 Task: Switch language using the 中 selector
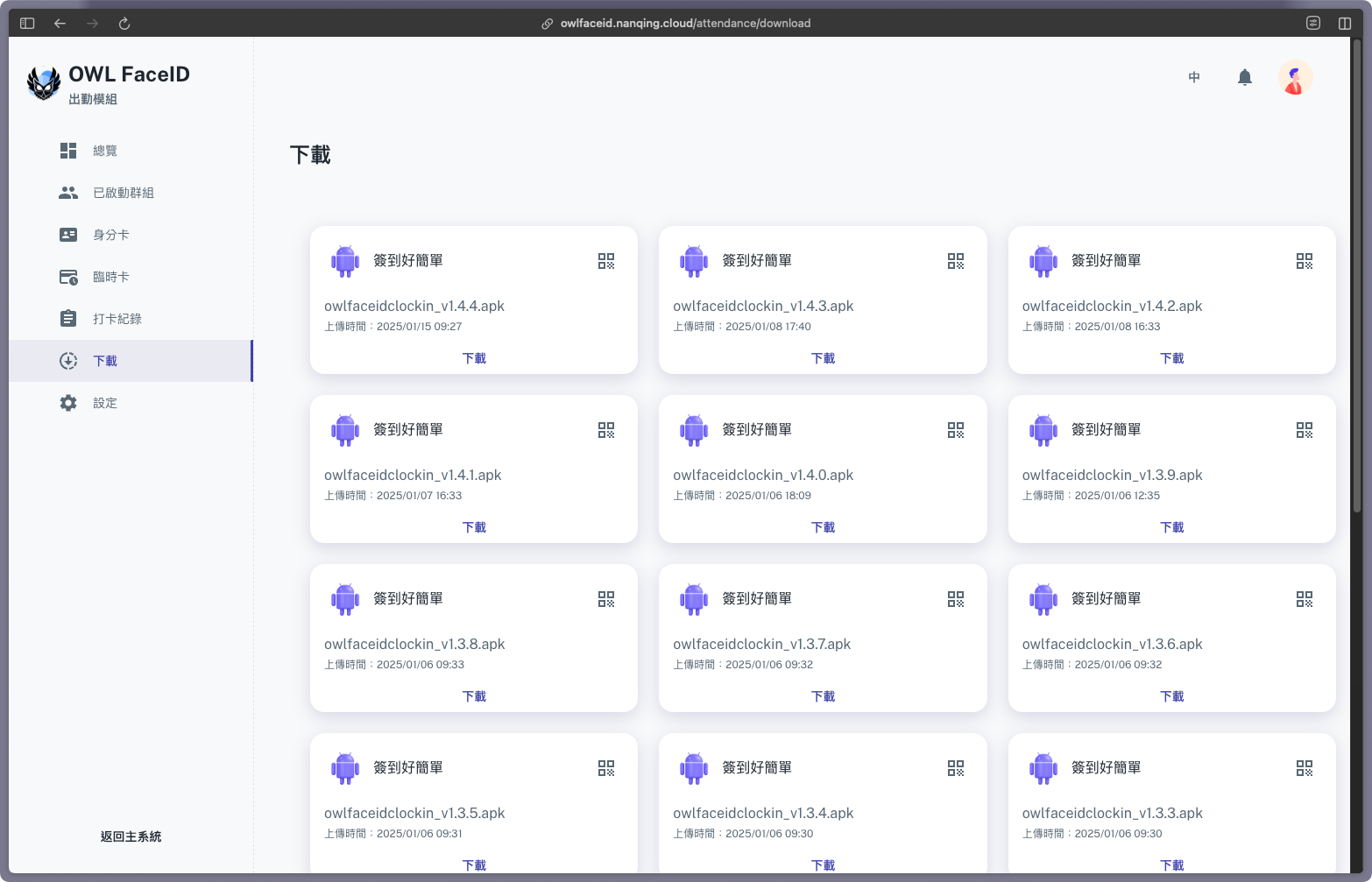click(x=1193, y=77)
